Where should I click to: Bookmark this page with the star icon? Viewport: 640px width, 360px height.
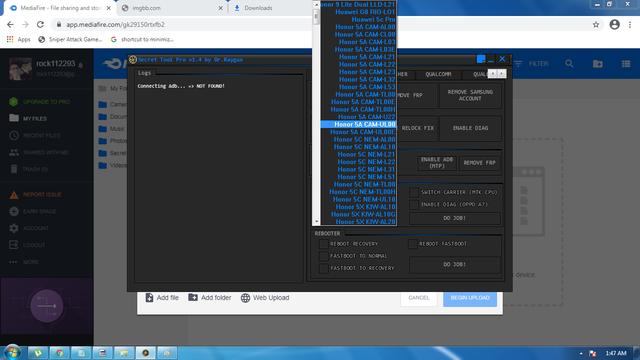coord(596,24)
